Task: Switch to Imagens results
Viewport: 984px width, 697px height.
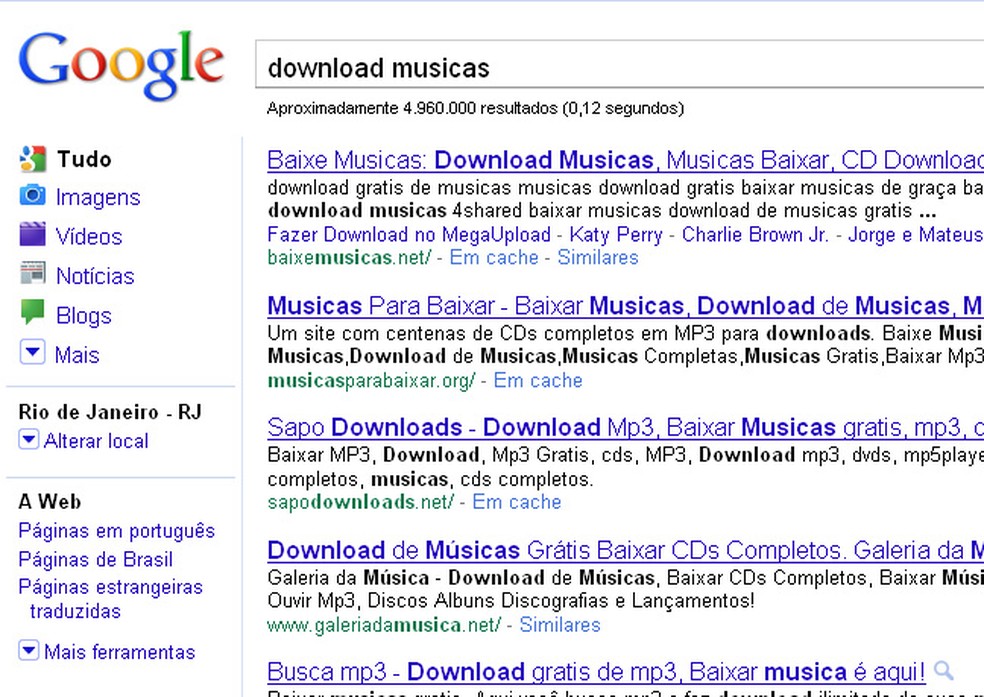Action: pyautogui.click(x=98, y=198)
